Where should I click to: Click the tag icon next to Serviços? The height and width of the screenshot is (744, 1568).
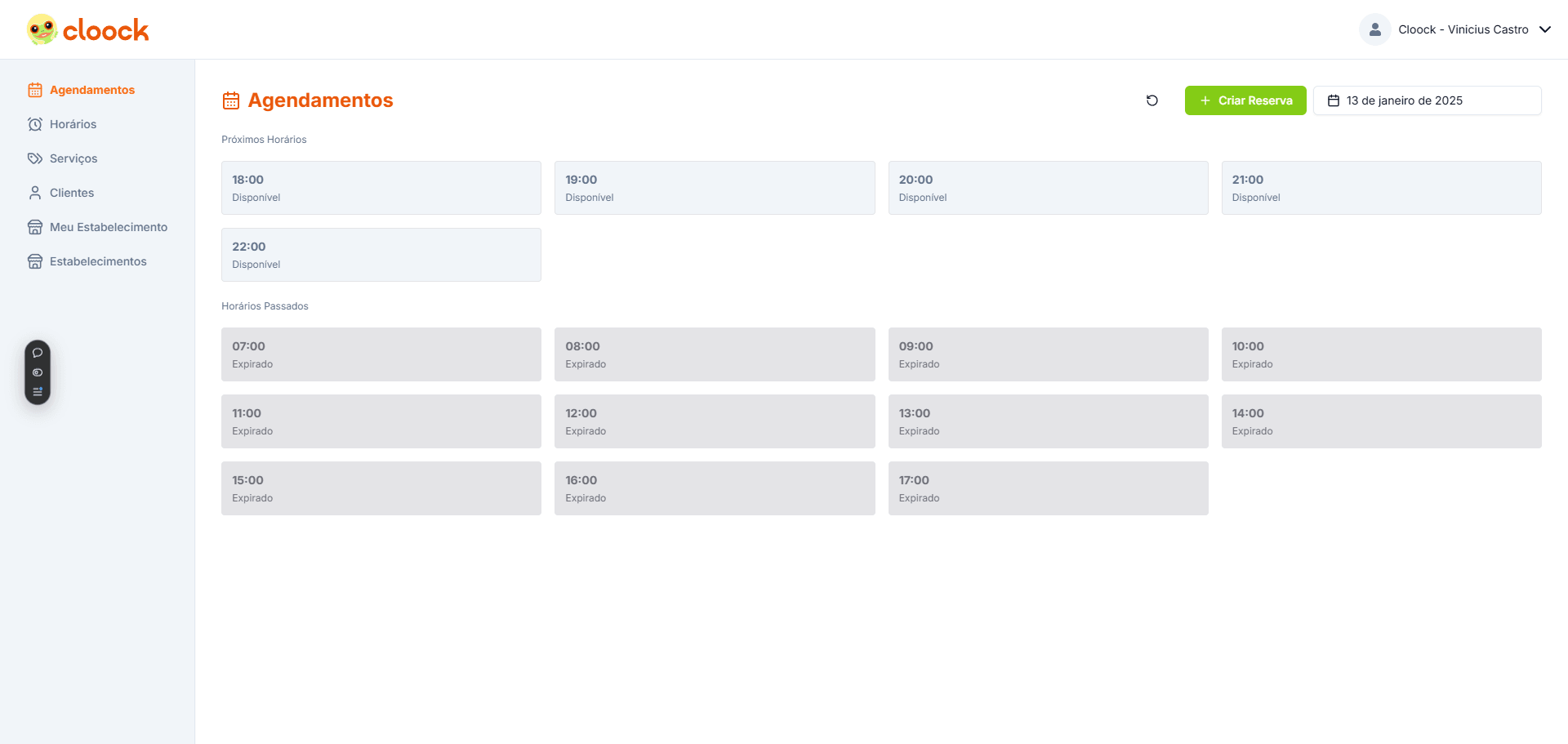pyautogui.click(x=35, y=158)
